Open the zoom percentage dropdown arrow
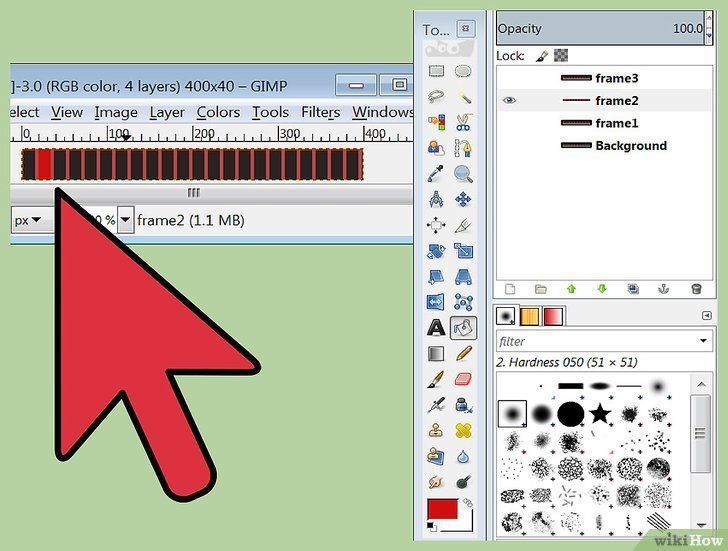The width and height of the screenshot is (728, 551). click(125, 220)
